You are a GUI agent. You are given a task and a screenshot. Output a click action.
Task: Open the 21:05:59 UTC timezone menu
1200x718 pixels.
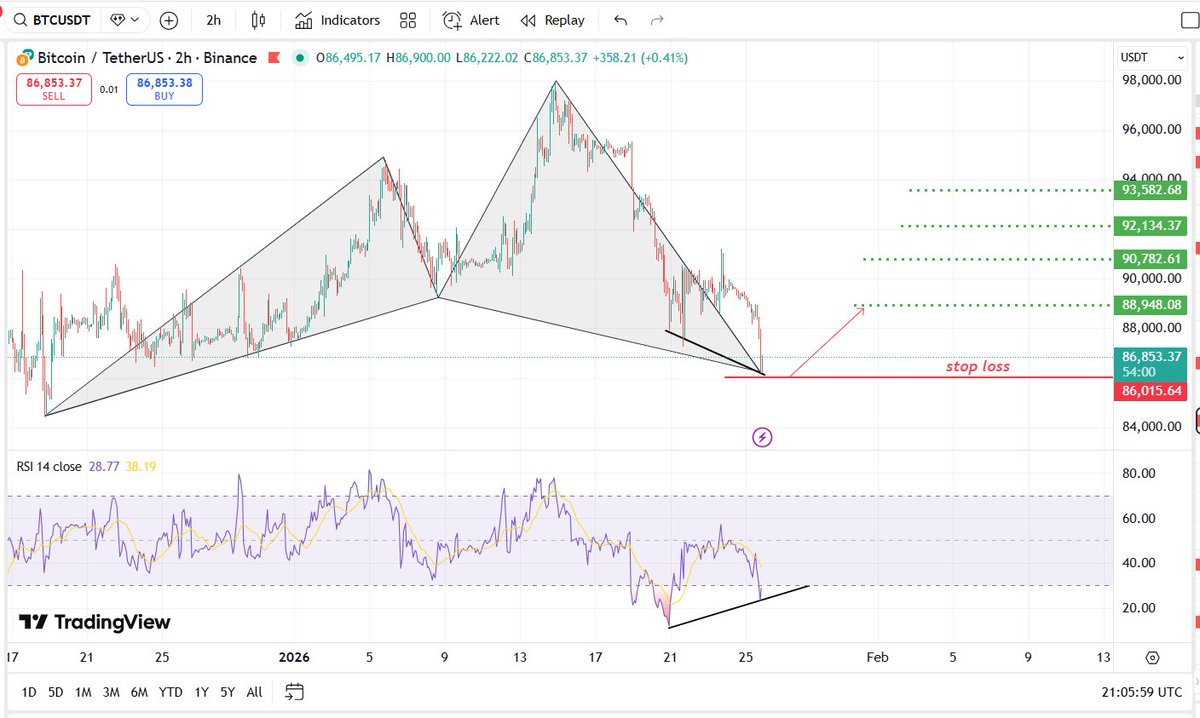[1141, 691]
